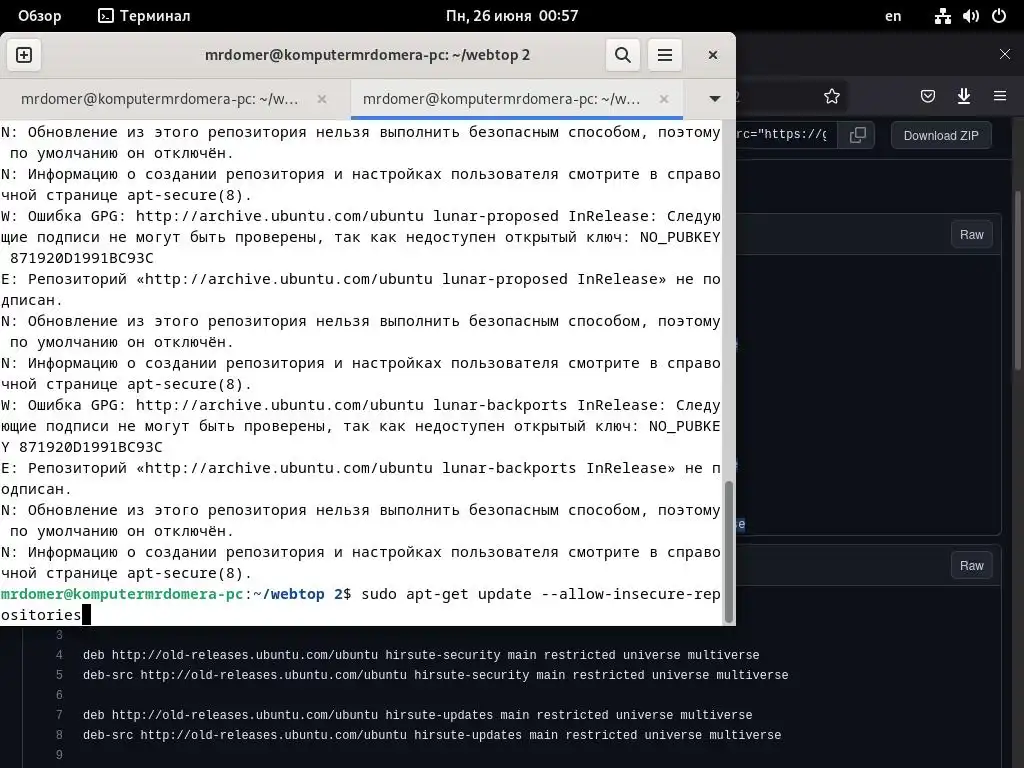Screen dimensions: 1024x768
Task: Close the first terminal tab
Action: (x=322, y=99)
